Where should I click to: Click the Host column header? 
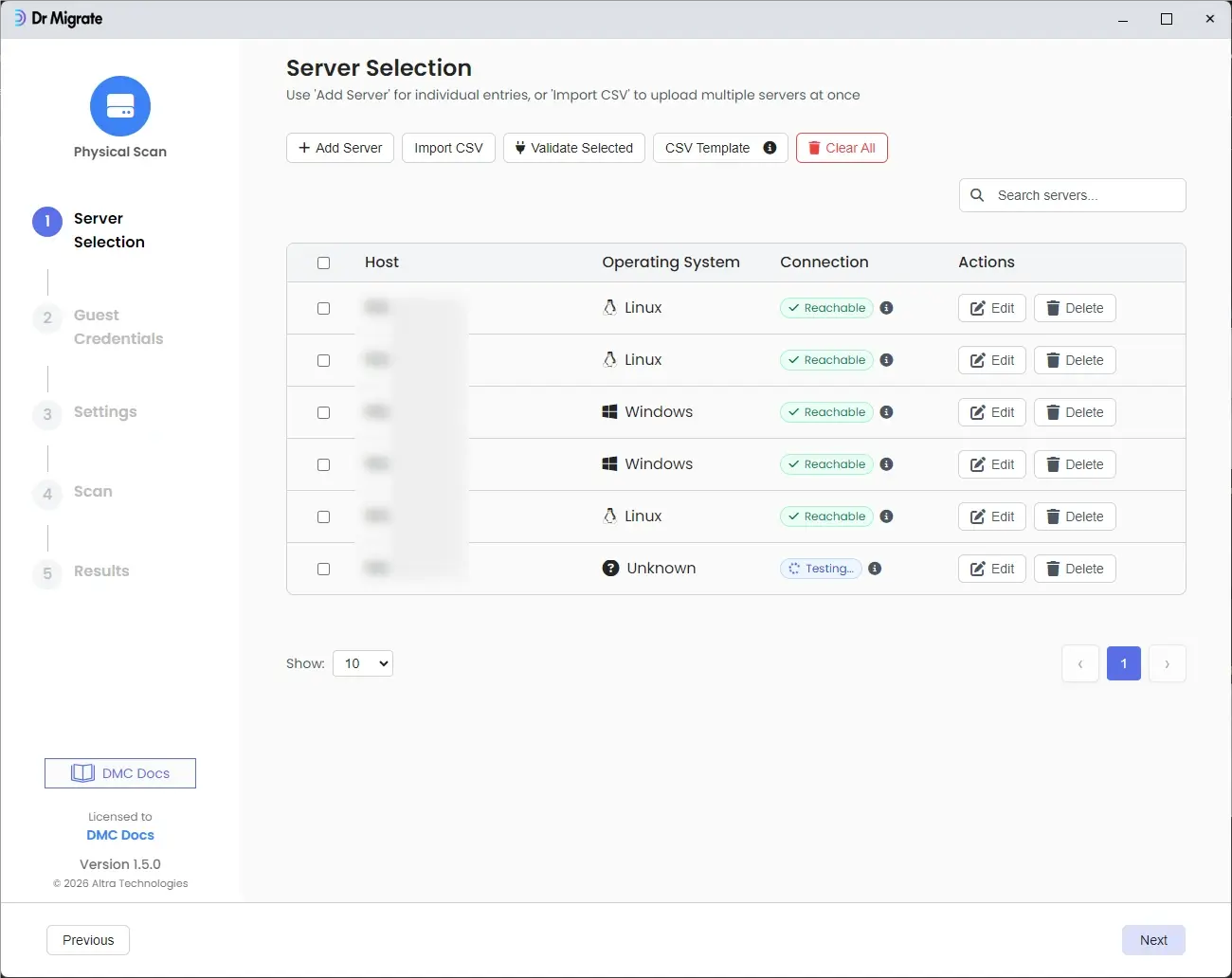382,263
